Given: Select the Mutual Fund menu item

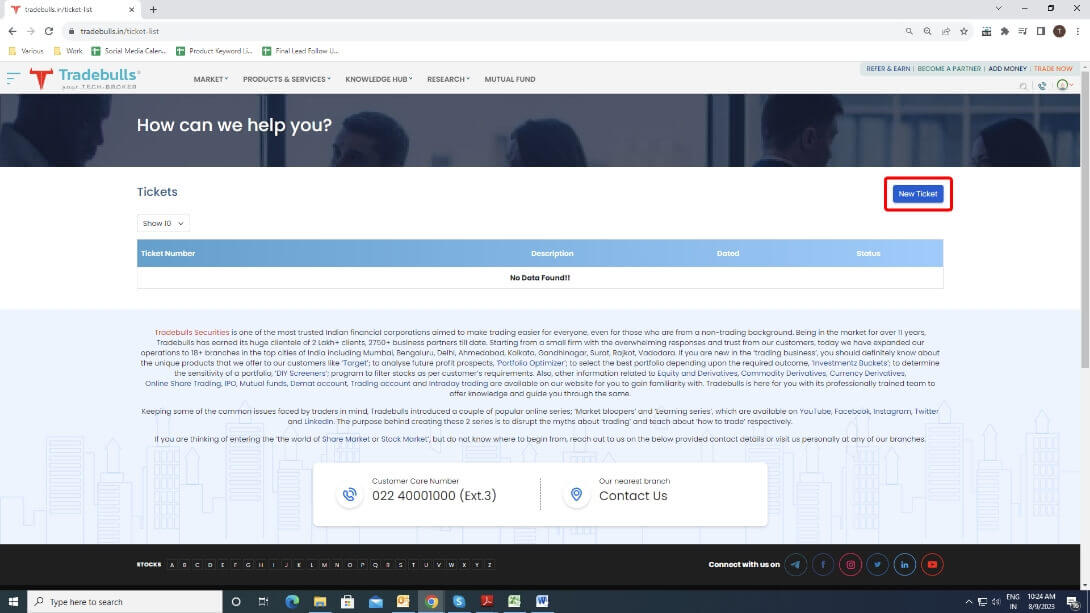Looking at the screenshot, I should [510, 79].
